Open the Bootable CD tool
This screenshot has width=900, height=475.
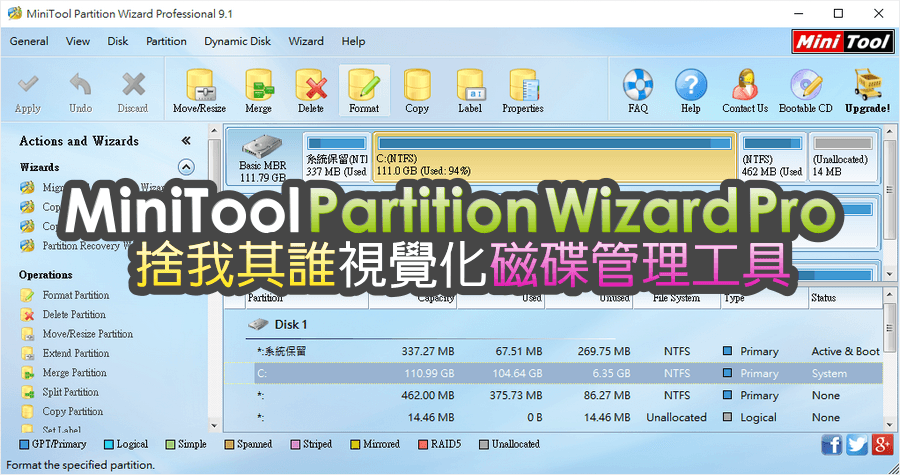pyautogui.click(x=805, y=91)
